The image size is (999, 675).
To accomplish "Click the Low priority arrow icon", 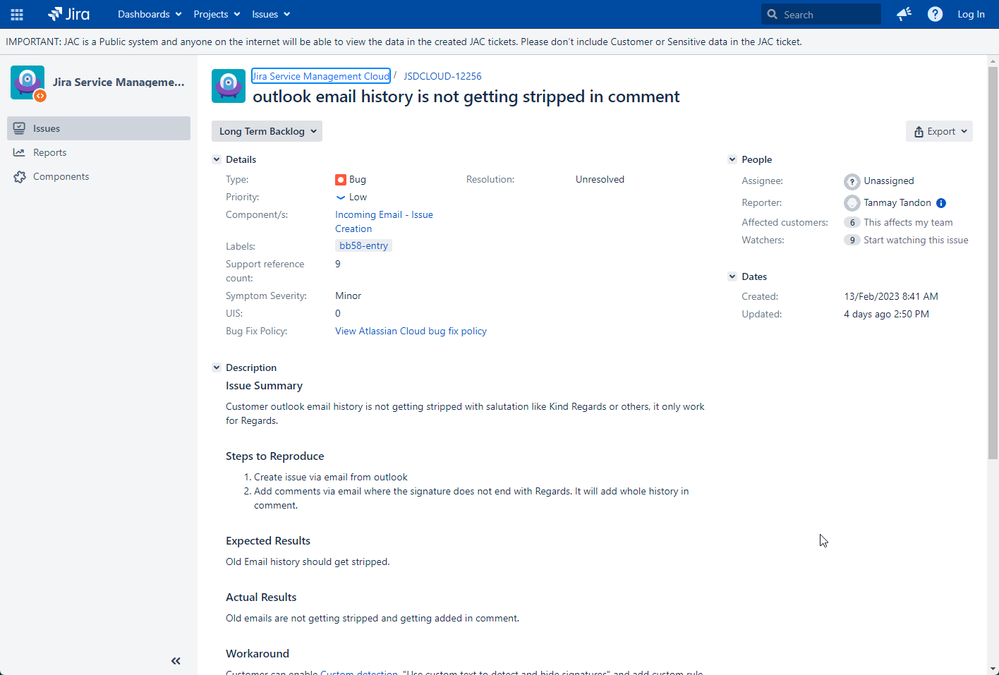I will click(x=340, y=198).
